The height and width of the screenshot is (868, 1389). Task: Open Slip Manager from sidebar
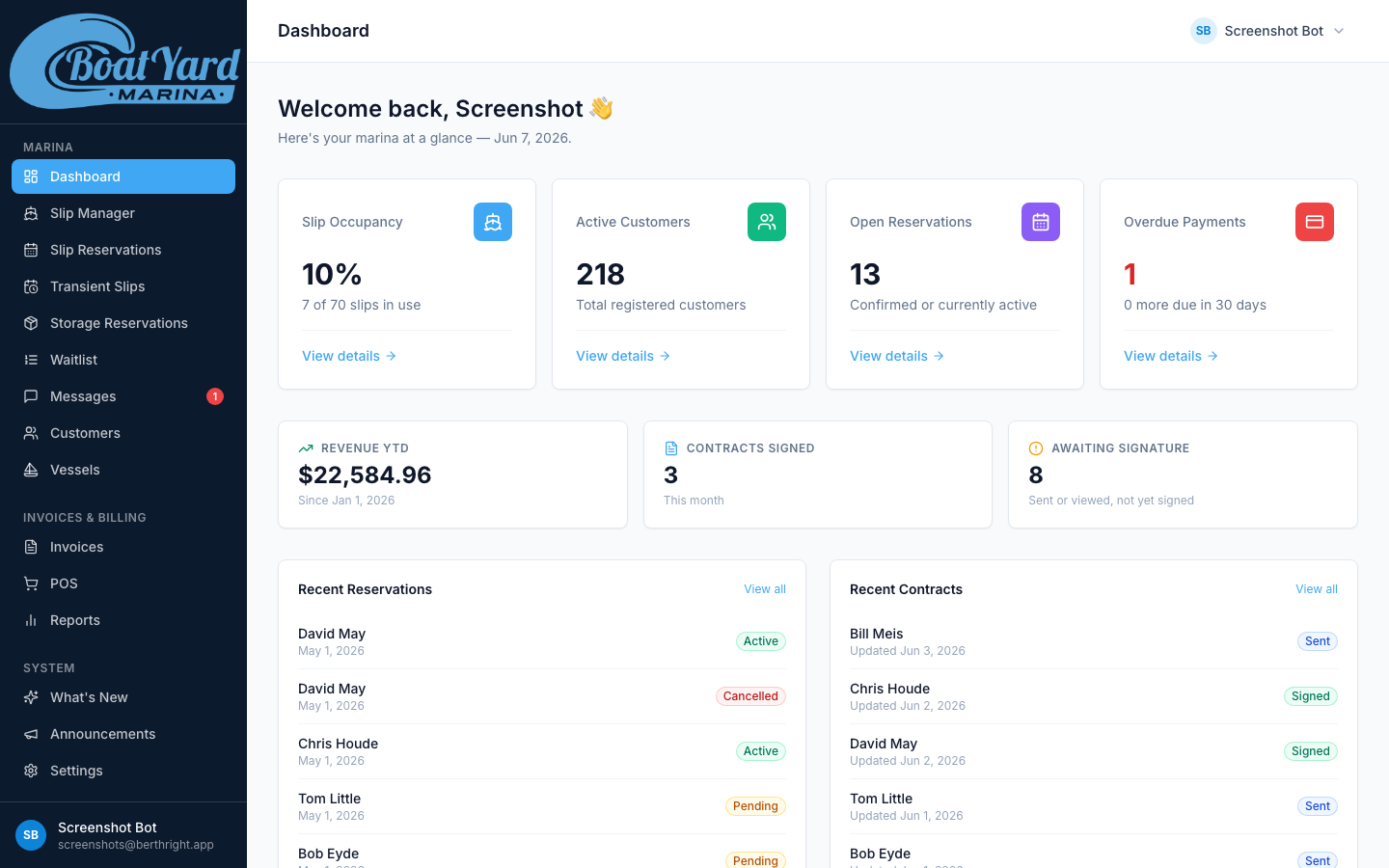click(123, 213)
